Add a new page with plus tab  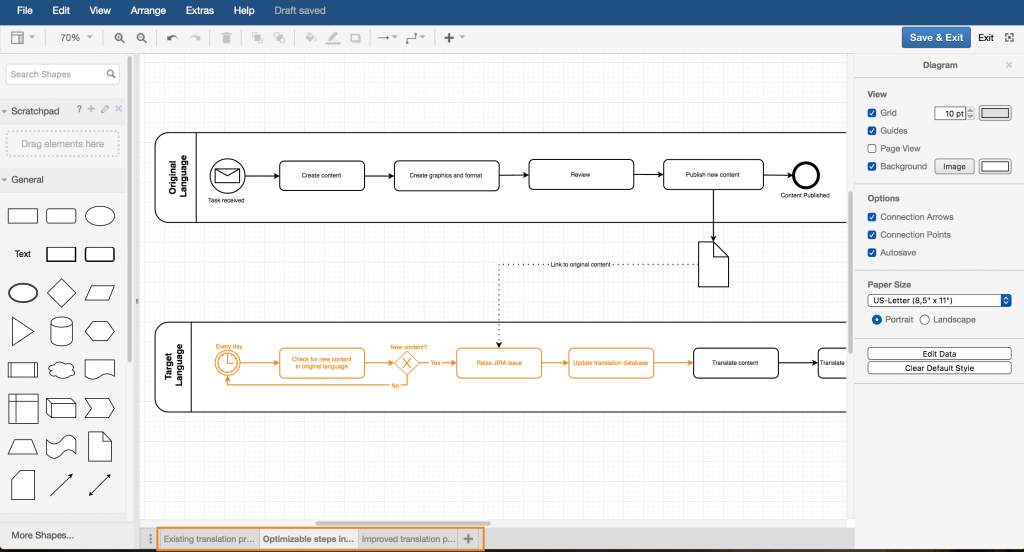pos(468,539)
